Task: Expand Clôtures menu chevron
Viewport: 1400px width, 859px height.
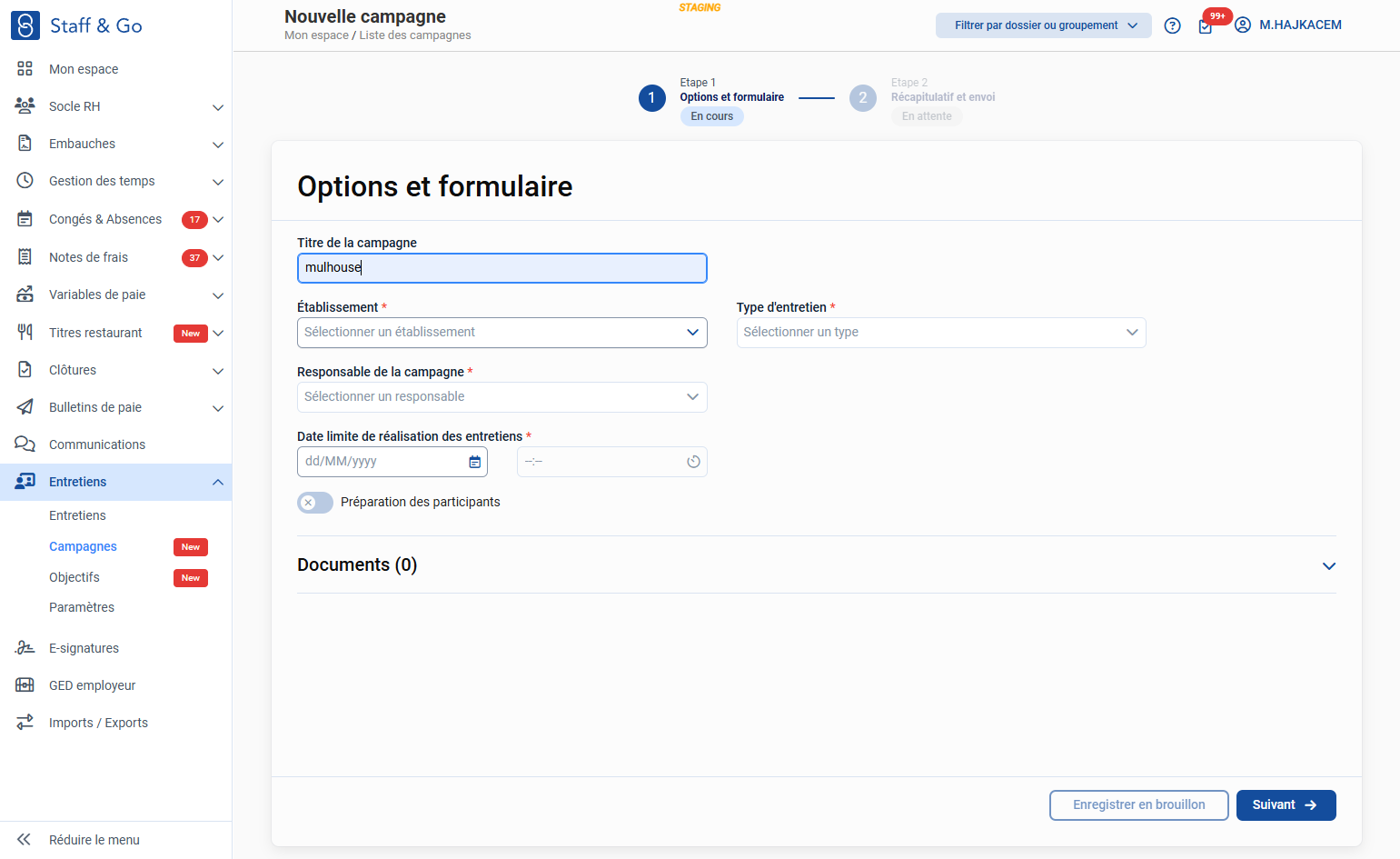Action: pyautogui.click(x=218, y=371)
